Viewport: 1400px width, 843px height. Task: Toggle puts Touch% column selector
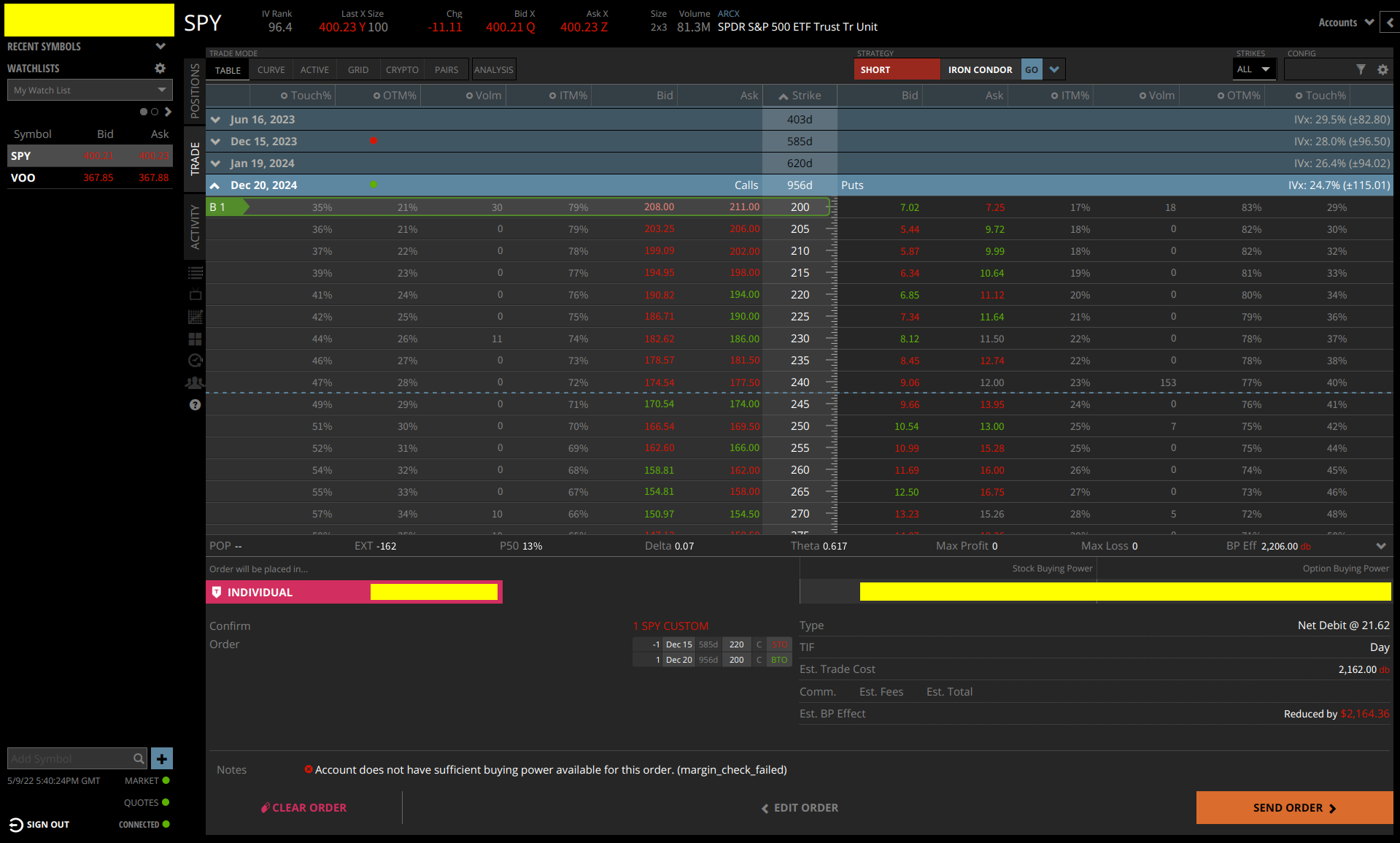click(x=1299, y=96)
